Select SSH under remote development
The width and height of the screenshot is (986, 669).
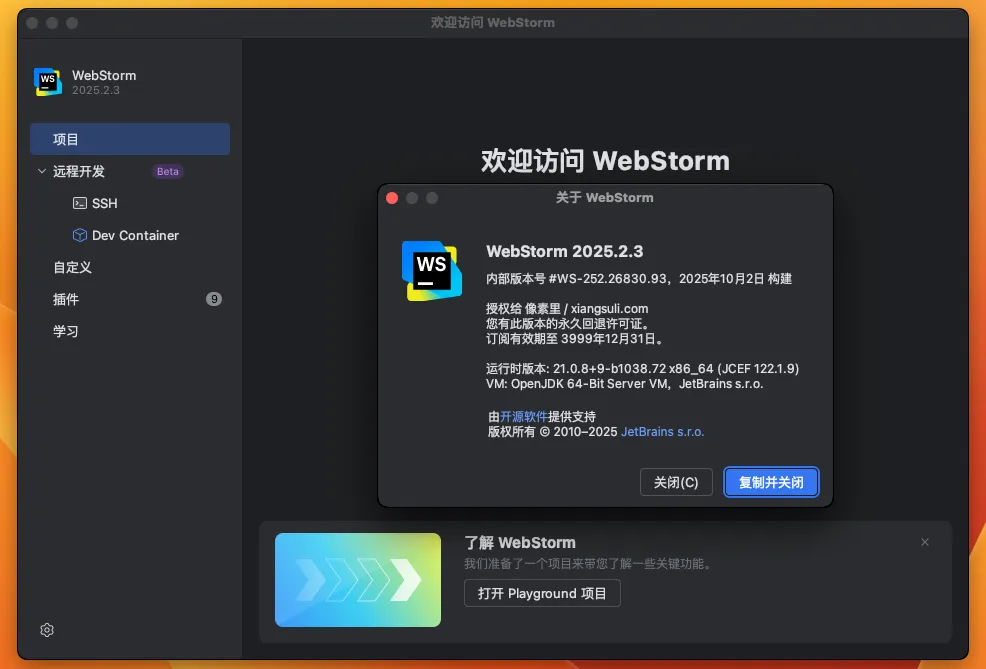click(105, 203)
